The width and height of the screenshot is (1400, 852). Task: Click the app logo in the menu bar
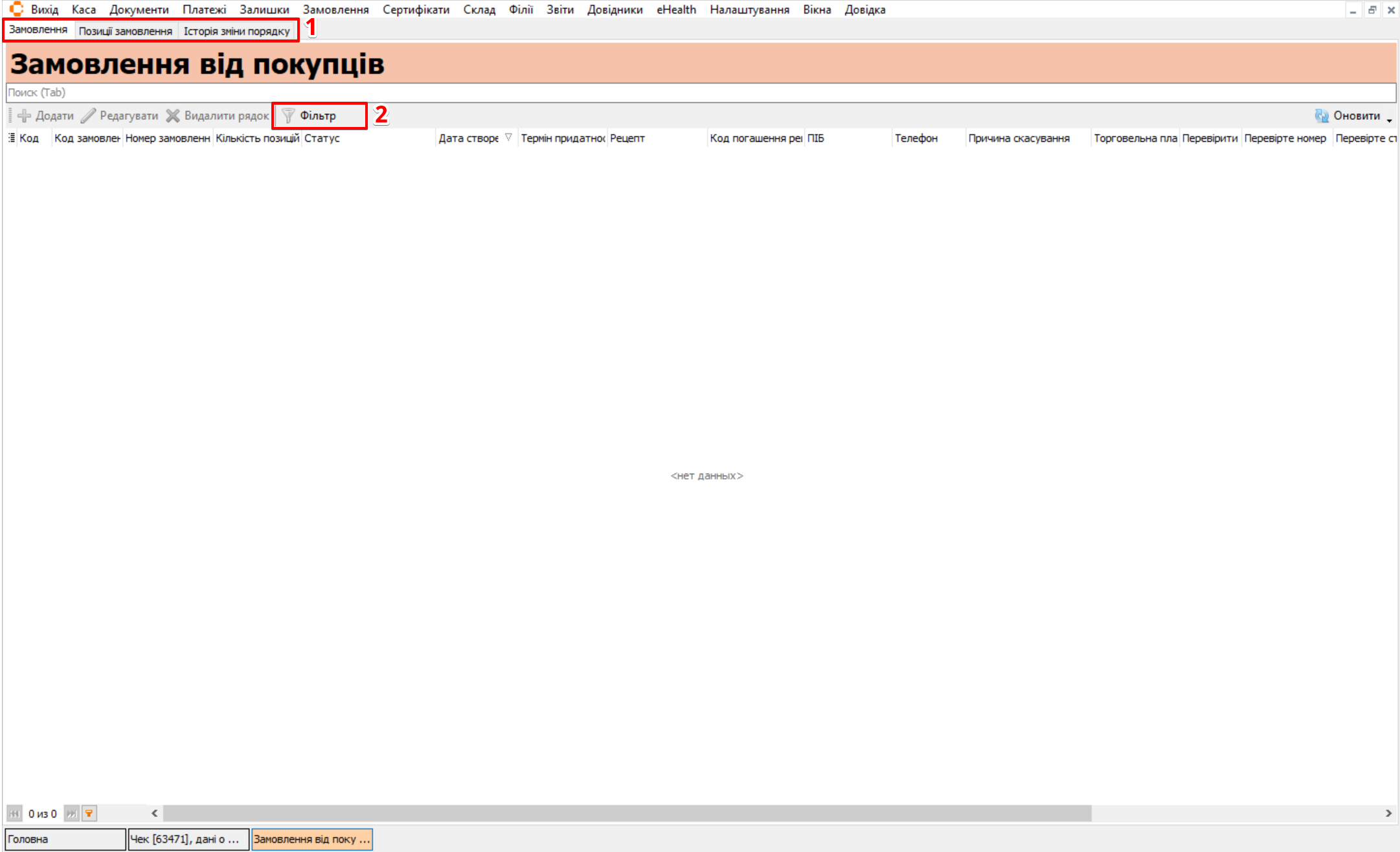[16, 9]
